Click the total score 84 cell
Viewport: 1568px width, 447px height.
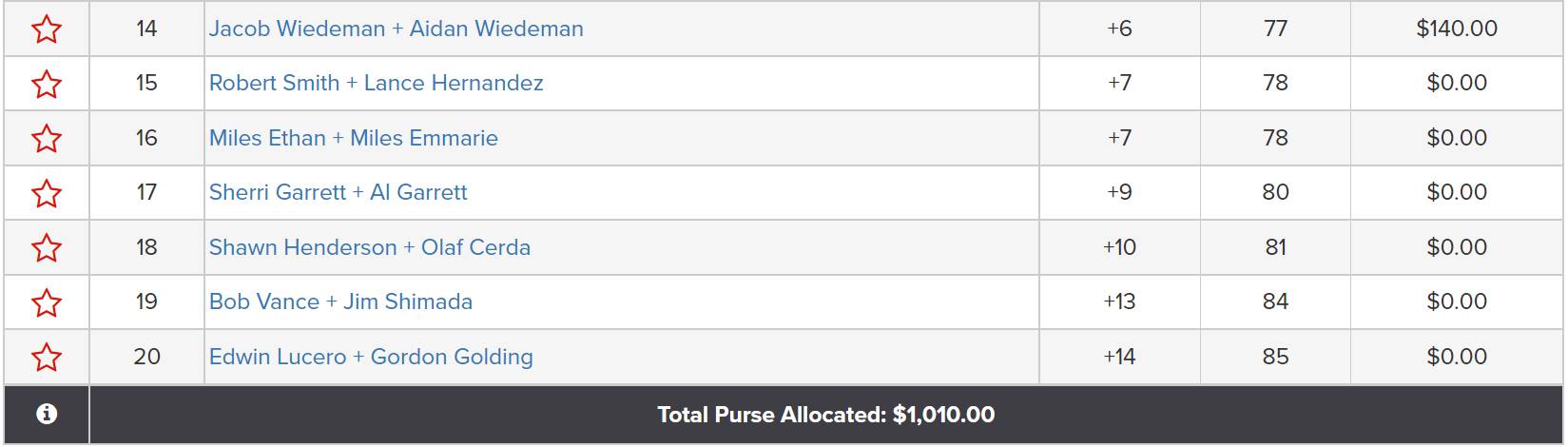pyautogui.click(x=1275, y=301)
